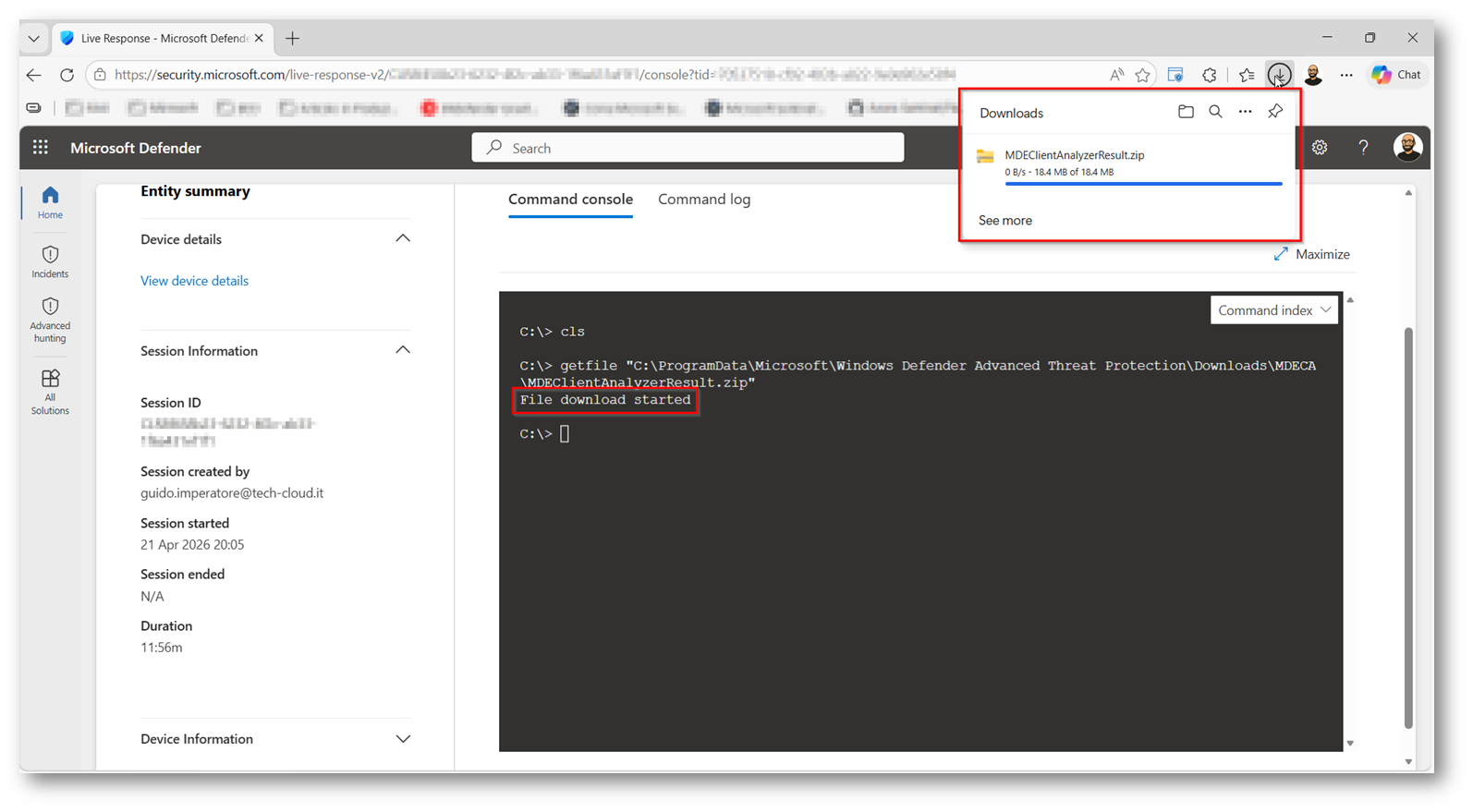Open Defender settings gear icon
Screen dimensions: 1473x812
(x=1320, y=148)
